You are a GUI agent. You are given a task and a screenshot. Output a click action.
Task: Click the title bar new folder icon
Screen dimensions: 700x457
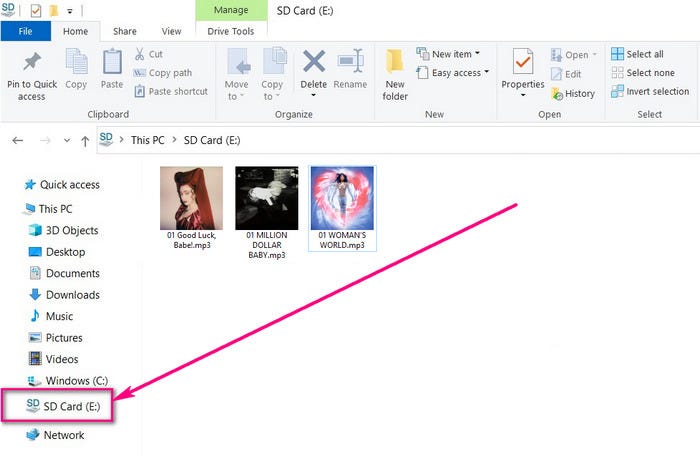pos(54,10)
